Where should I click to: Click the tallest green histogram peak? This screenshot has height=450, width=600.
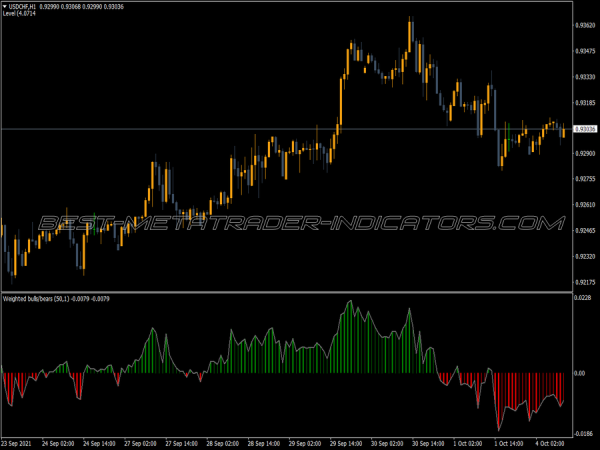(350, 337)
